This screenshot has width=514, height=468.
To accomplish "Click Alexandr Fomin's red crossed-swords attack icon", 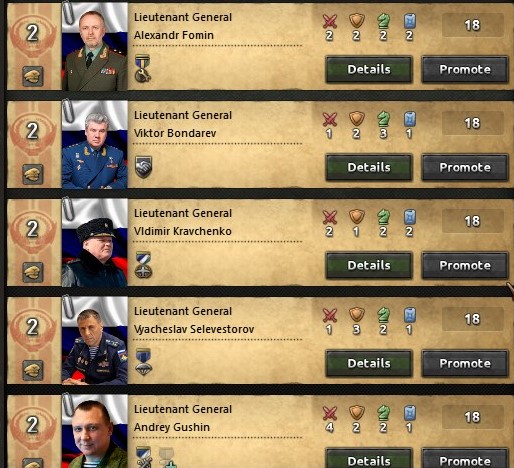I will click(x=330, y=21).
